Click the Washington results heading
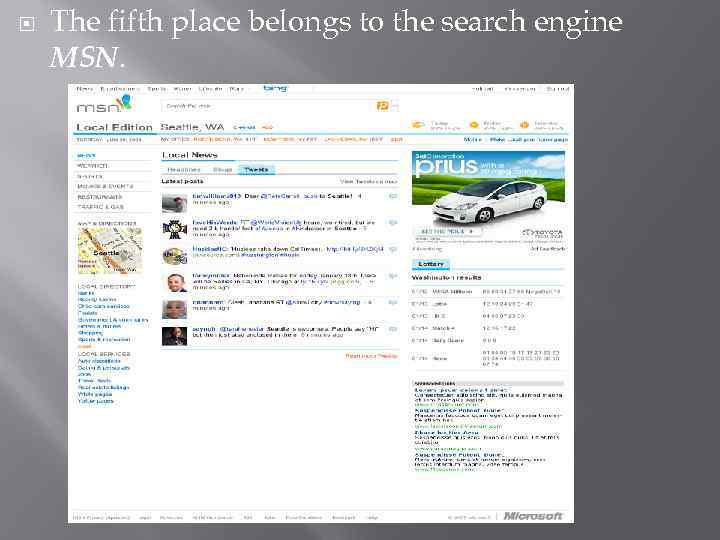Screen dimensions: 720x540 click(x=446, y=277)
